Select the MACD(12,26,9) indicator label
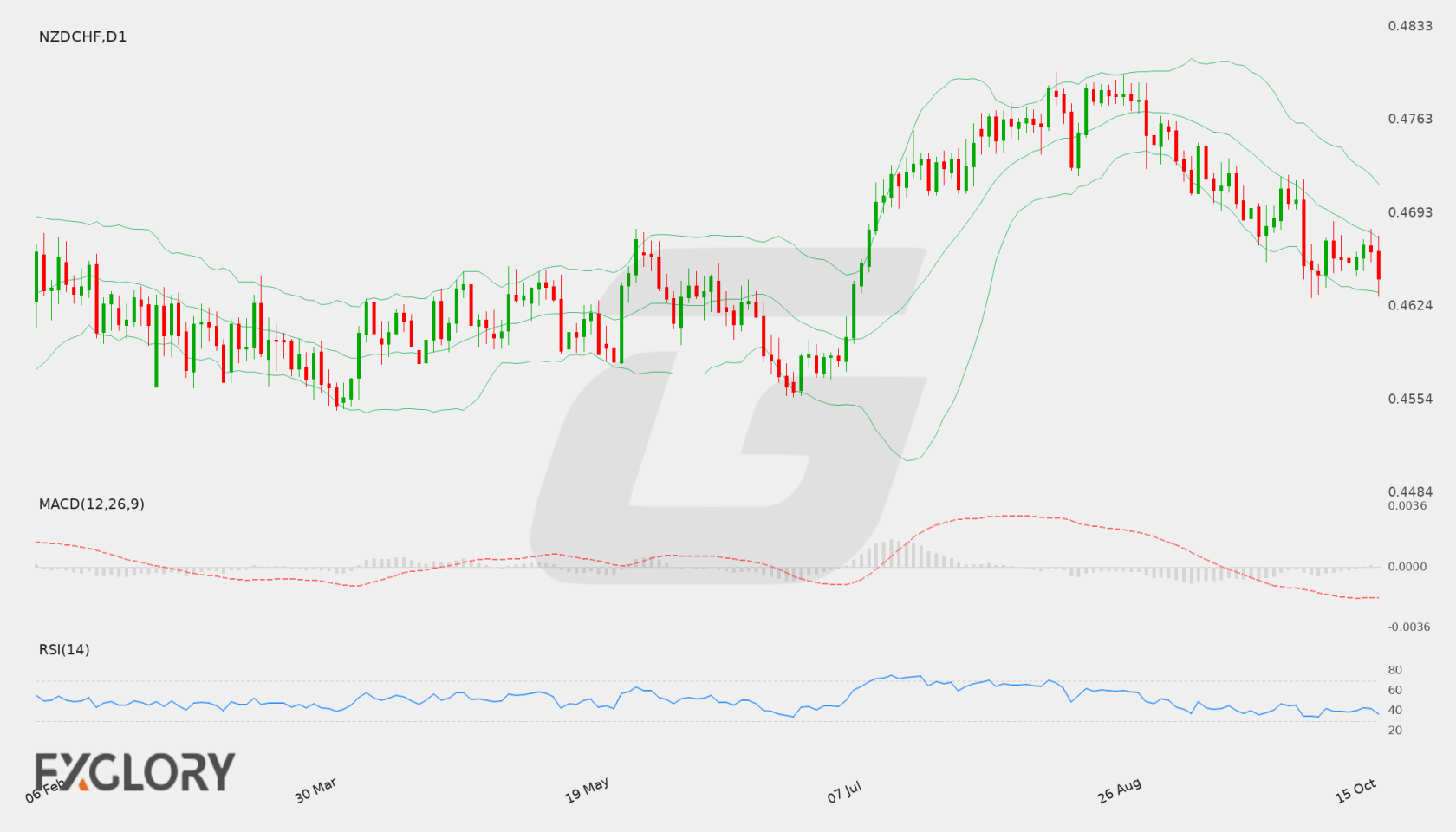This screenshot has width=1456, height=832. coord(91,504)
